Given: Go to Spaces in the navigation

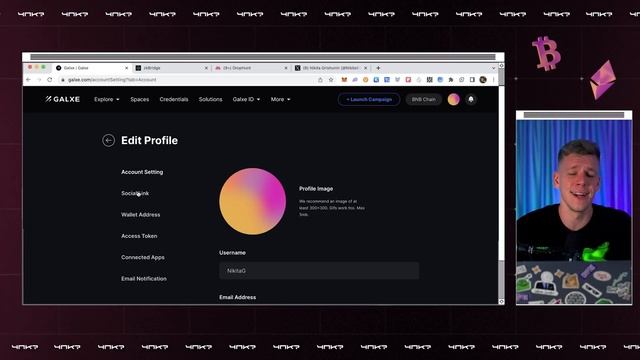Looking at the screenshot, I should click(x=140, y=99).
